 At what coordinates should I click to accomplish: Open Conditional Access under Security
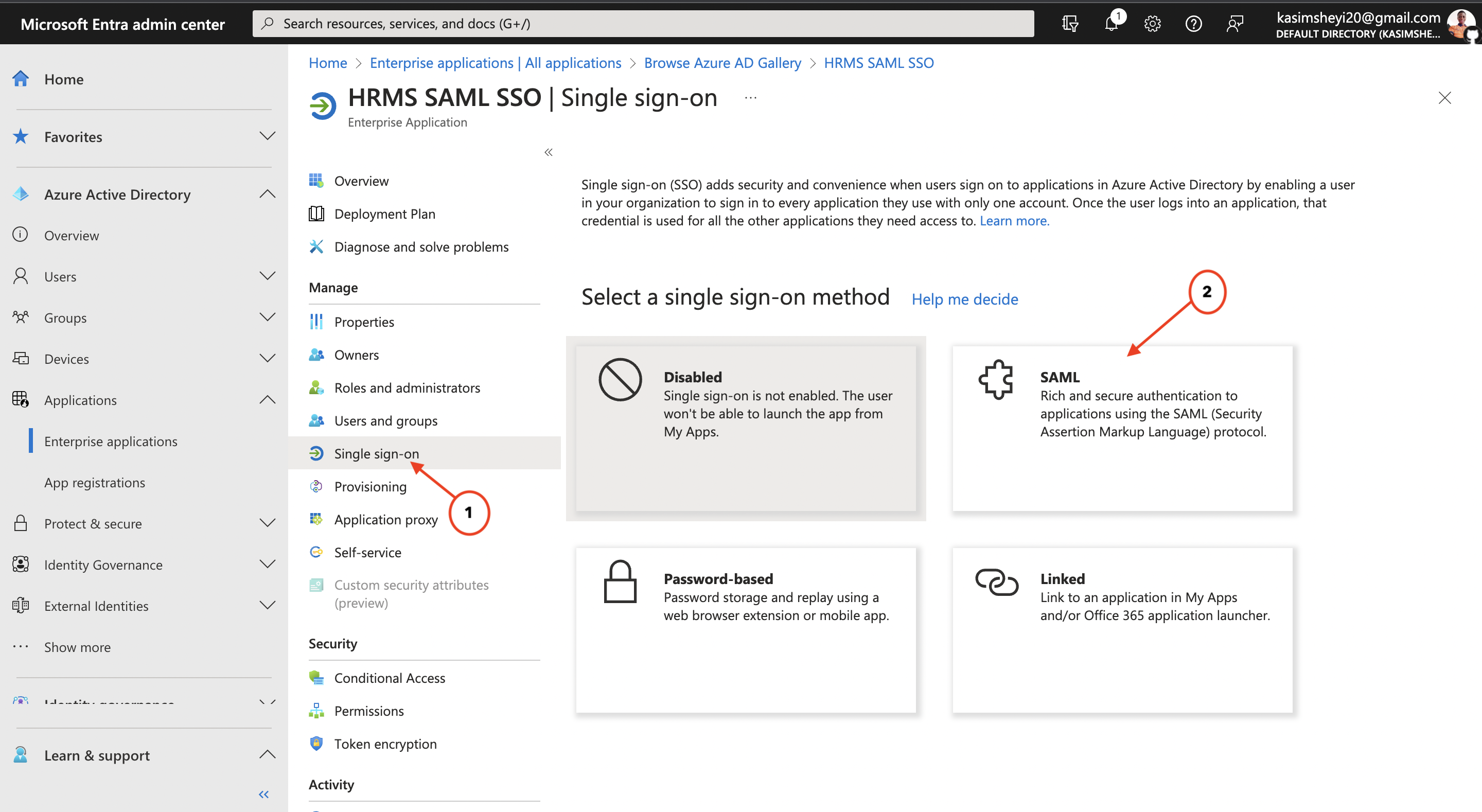coord(390,677)
